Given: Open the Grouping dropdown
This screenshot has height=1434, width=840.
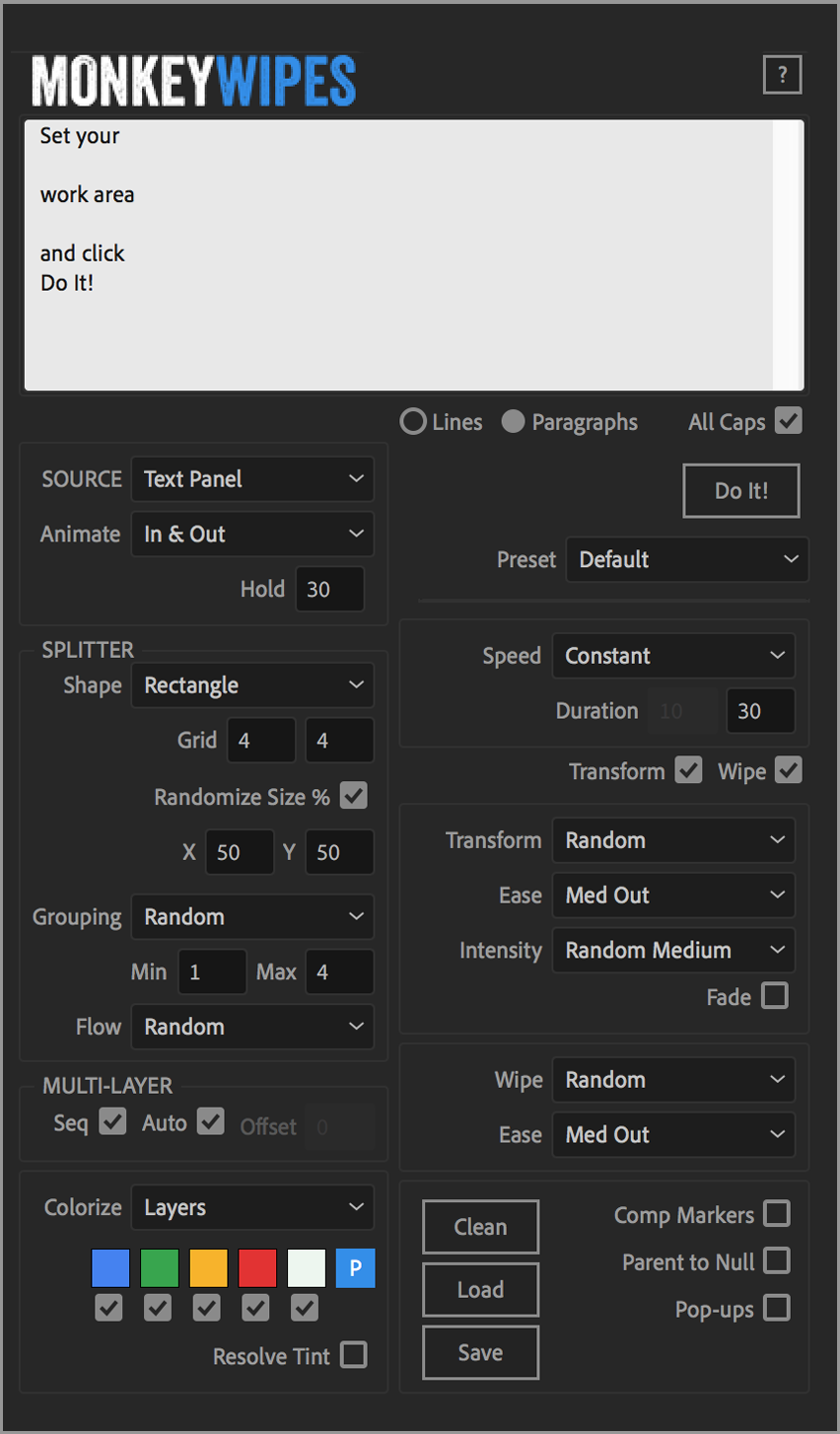Looking at the screenshot, I should coord(252,917).
